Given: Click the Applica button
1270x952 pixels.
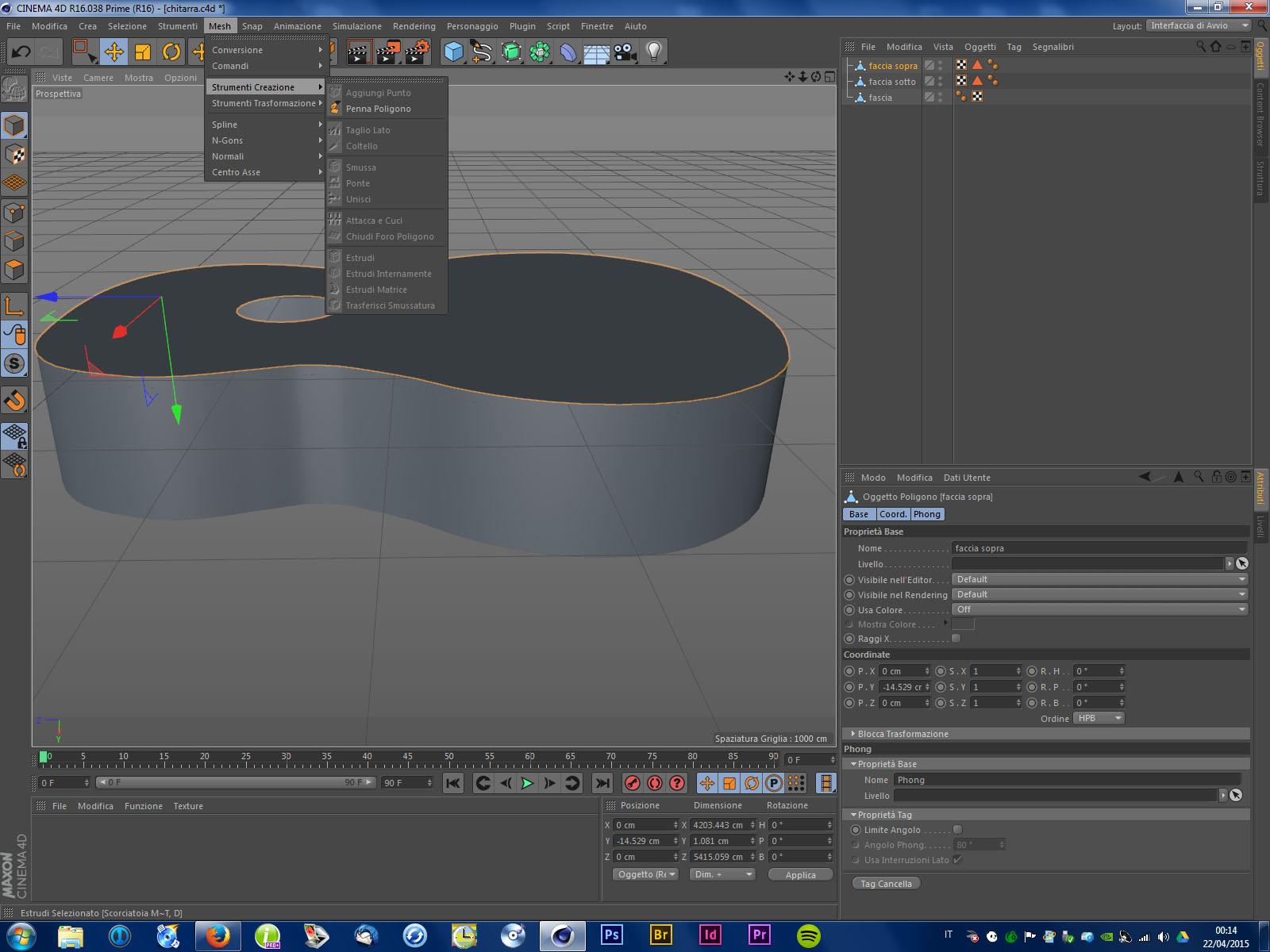Looking at the screenshot, I should pyautogui.click(x=800, y=875).
